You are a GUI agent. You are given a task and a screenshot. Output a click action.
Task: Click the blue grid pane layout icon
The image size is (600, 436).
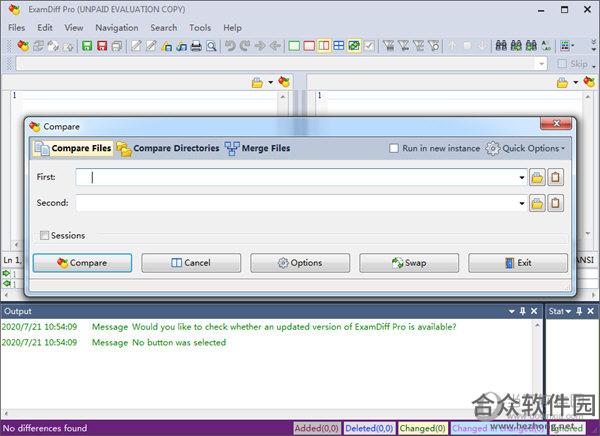339,46
